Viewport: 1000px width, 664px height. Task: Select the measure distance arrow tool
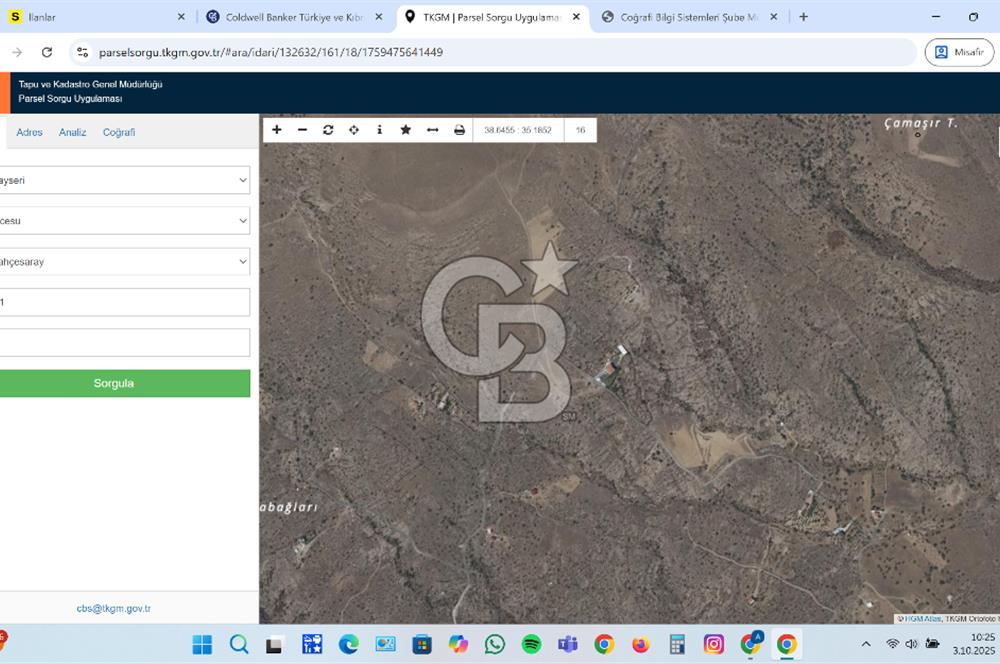coord(432,130)
